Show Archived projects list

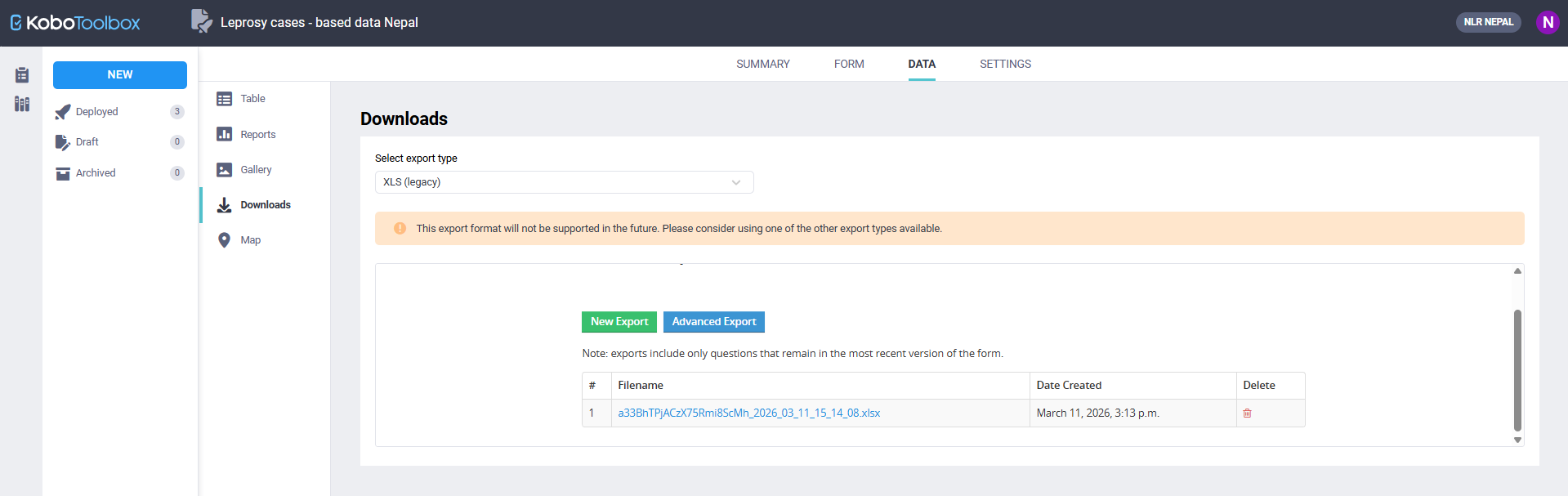point(96,173)
